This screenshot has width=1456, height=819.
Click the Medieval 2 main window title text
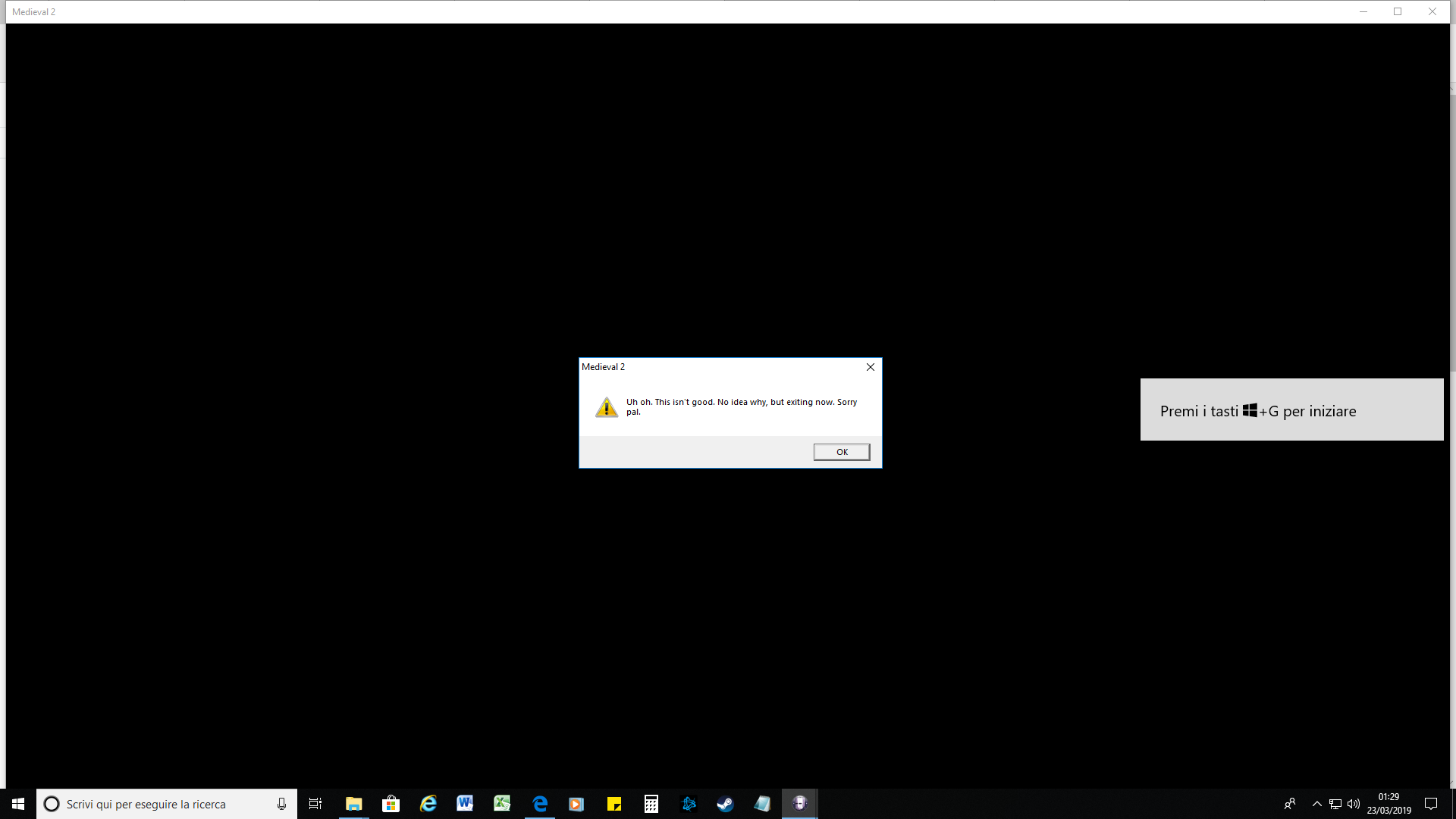34,12
